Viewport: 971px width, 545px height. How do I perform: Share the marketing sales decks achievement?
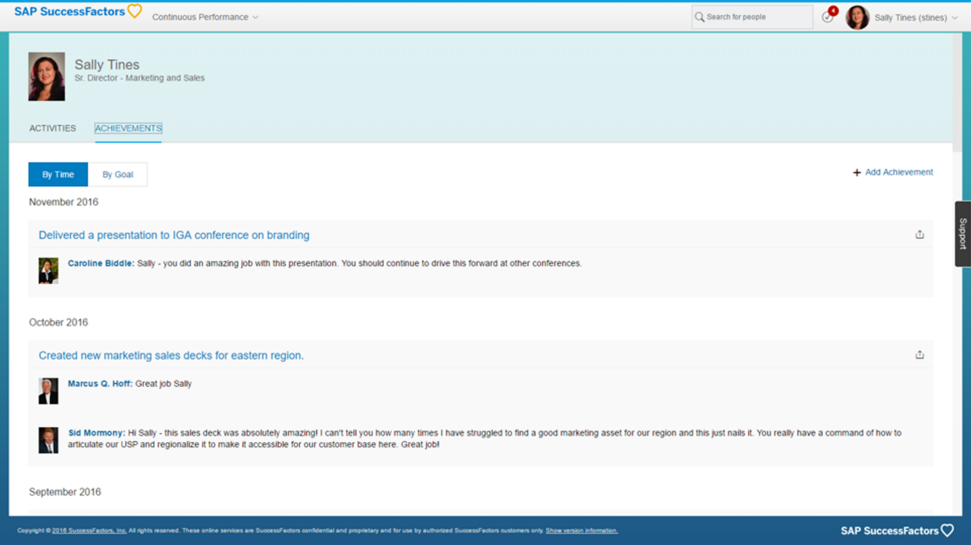pyautogui.click(x=920, y=355)
